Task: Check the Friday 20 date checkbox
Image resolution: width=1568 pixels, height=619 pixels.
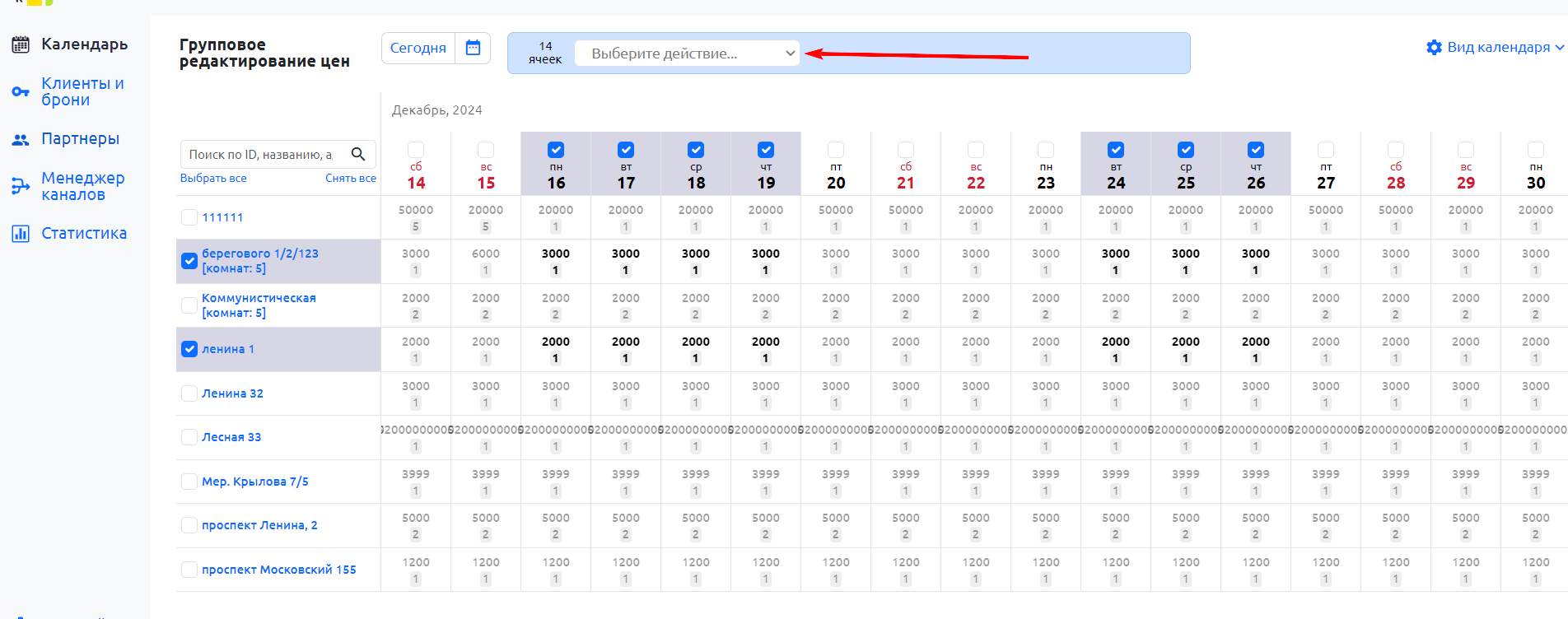Action: pos(836,150)
